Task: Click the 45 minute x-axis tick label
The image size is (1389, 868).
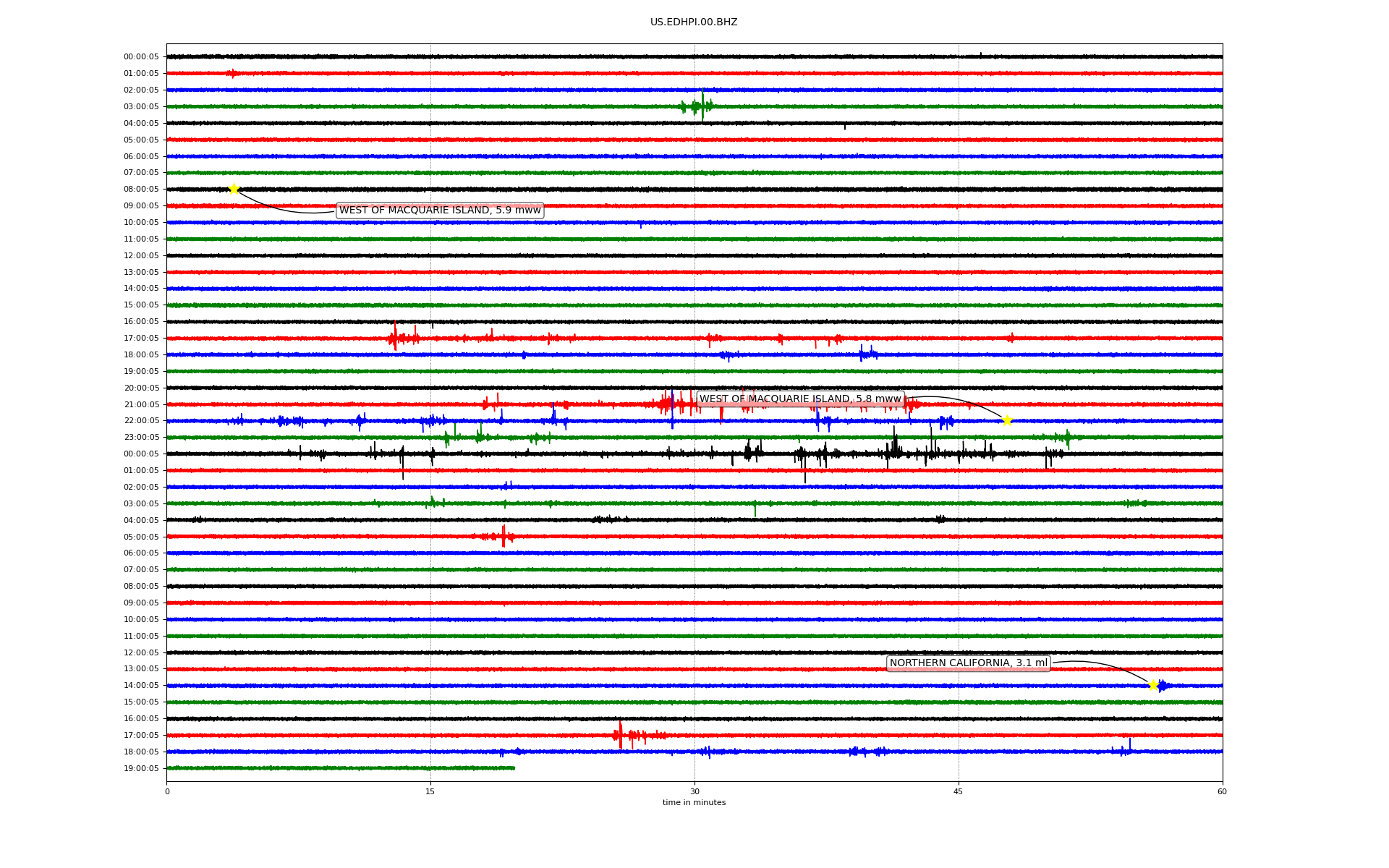Action: coord(959,791)
